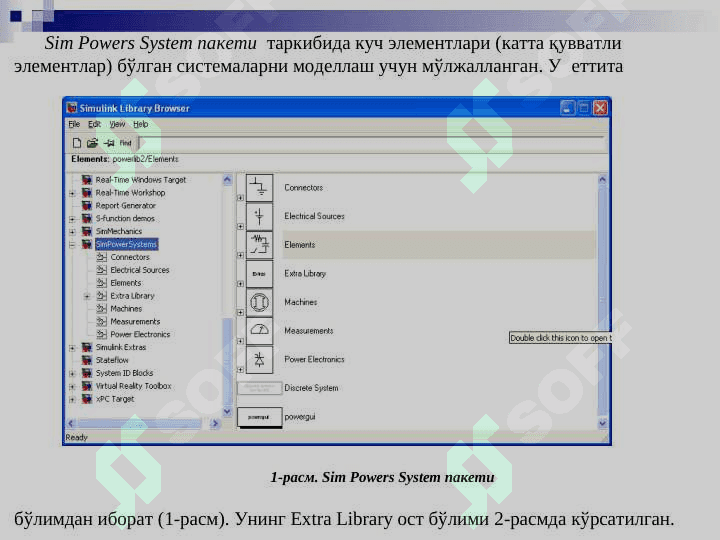The image size is (720, 540).
Task: Expand the xPC Target tree node
Action: [72, 399]
